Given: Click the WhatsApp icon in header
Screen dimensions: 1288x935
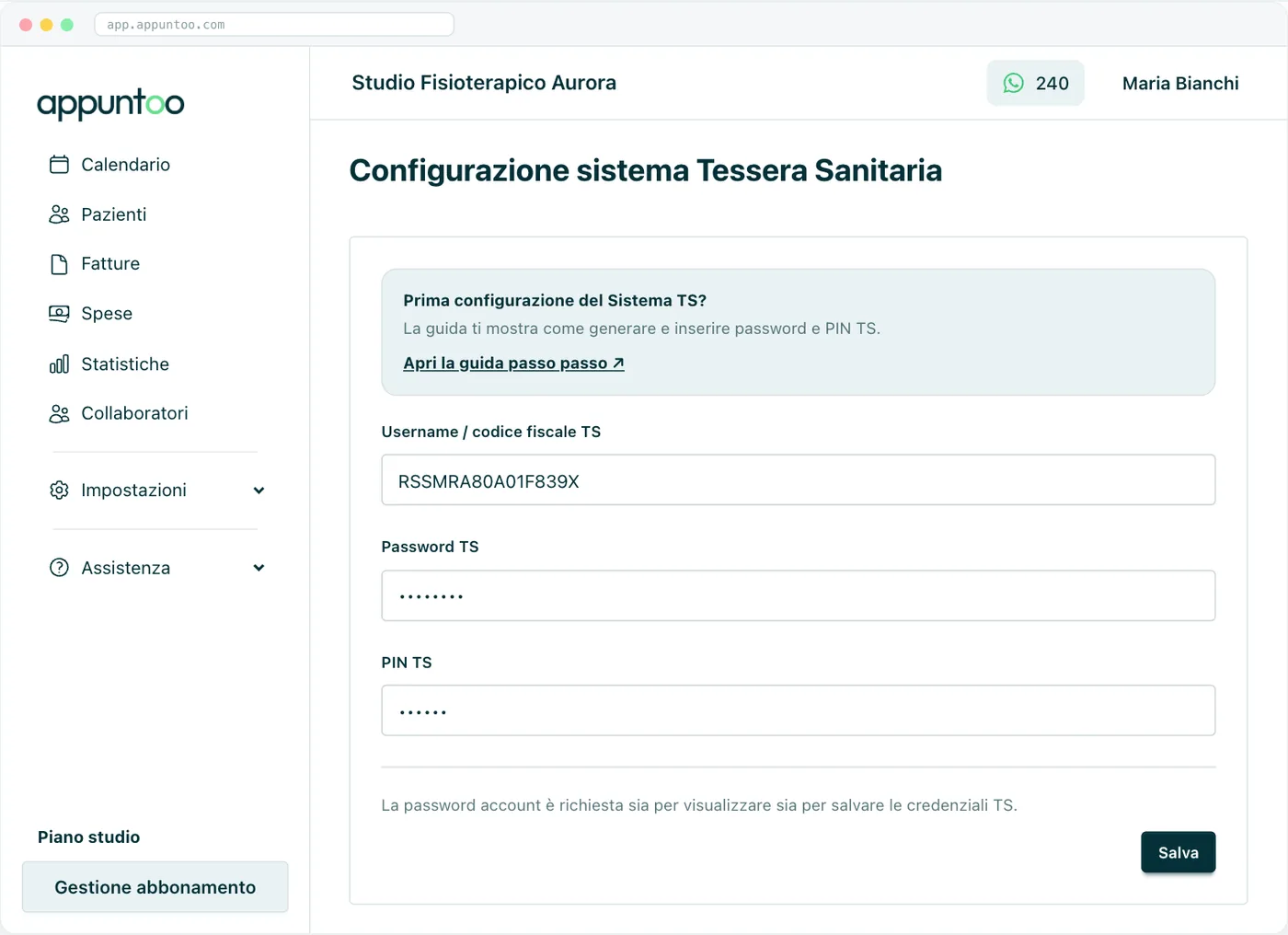Looking at the screenshot, I should click(1013, 83).
